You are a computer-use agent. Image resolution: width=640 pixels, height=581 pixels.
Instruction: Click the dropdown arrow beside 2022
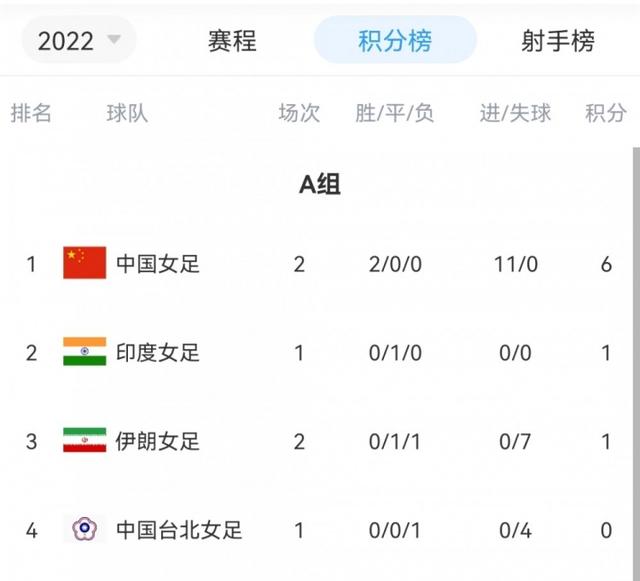[114, 40]
